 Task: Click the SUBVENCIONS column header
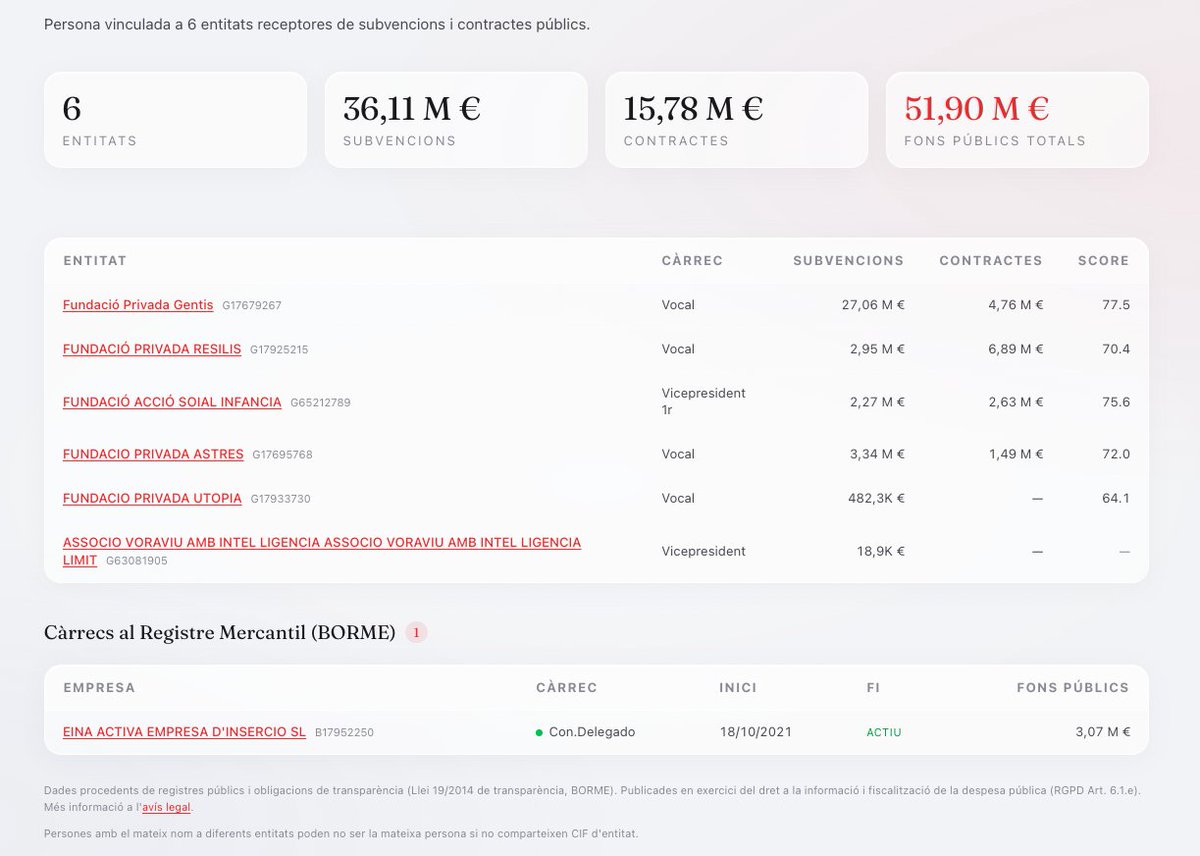tap(848, 261)
